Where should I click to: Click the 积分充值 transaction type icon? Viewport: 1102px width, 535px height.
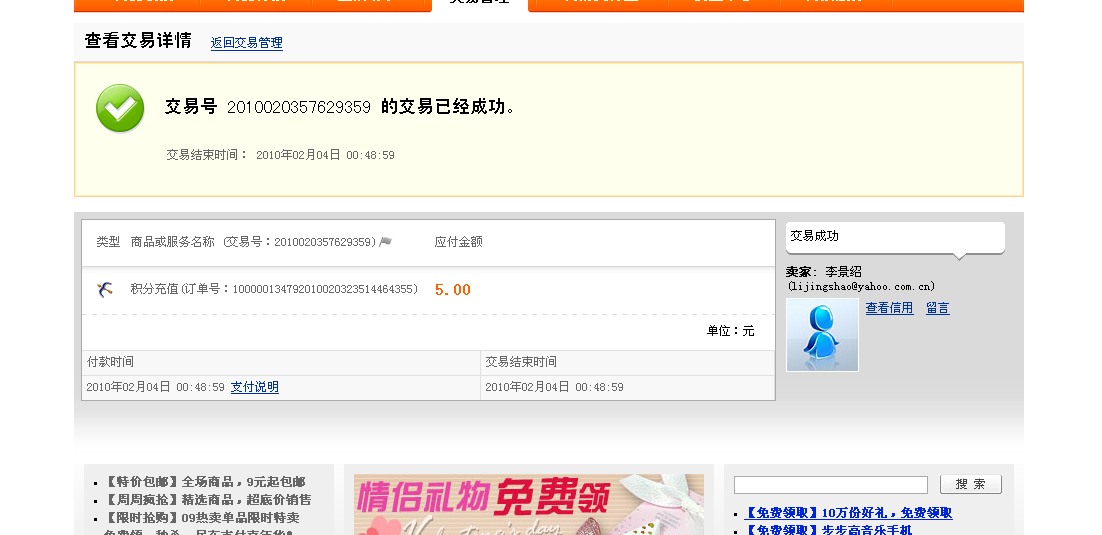105,290
